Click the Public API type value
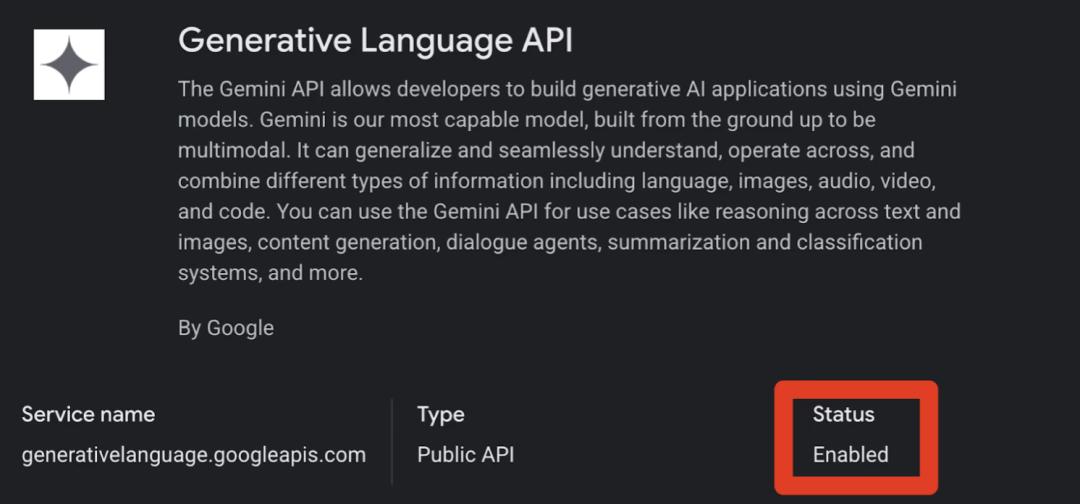This screenshot has width=1080, height=504. pos(465,455)
